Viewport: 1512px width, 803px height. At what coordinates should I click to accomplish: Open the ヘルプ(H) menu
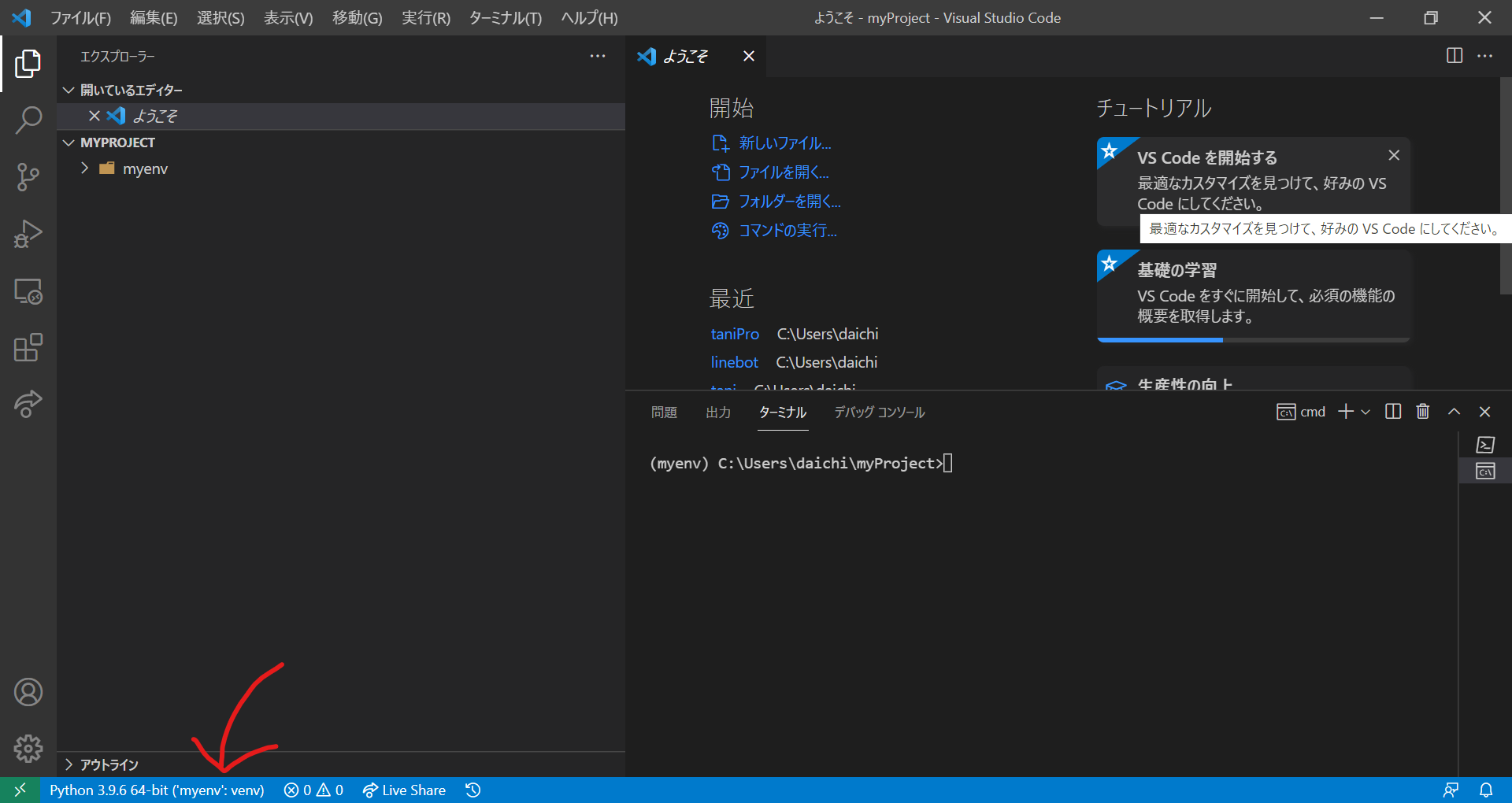click(x=589, y=17)
